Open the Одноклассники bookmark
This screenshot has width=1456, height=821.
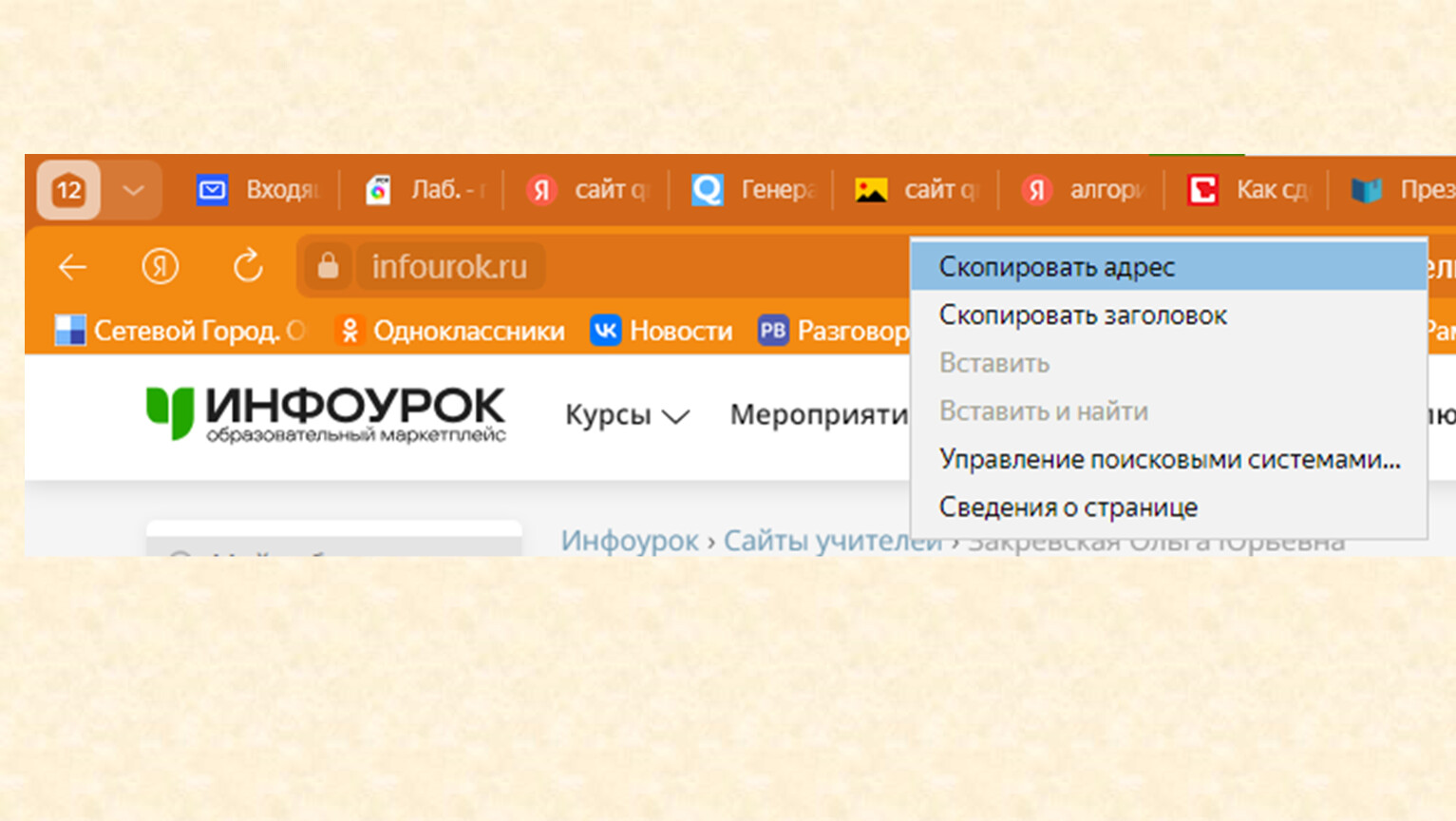[451, 331]
